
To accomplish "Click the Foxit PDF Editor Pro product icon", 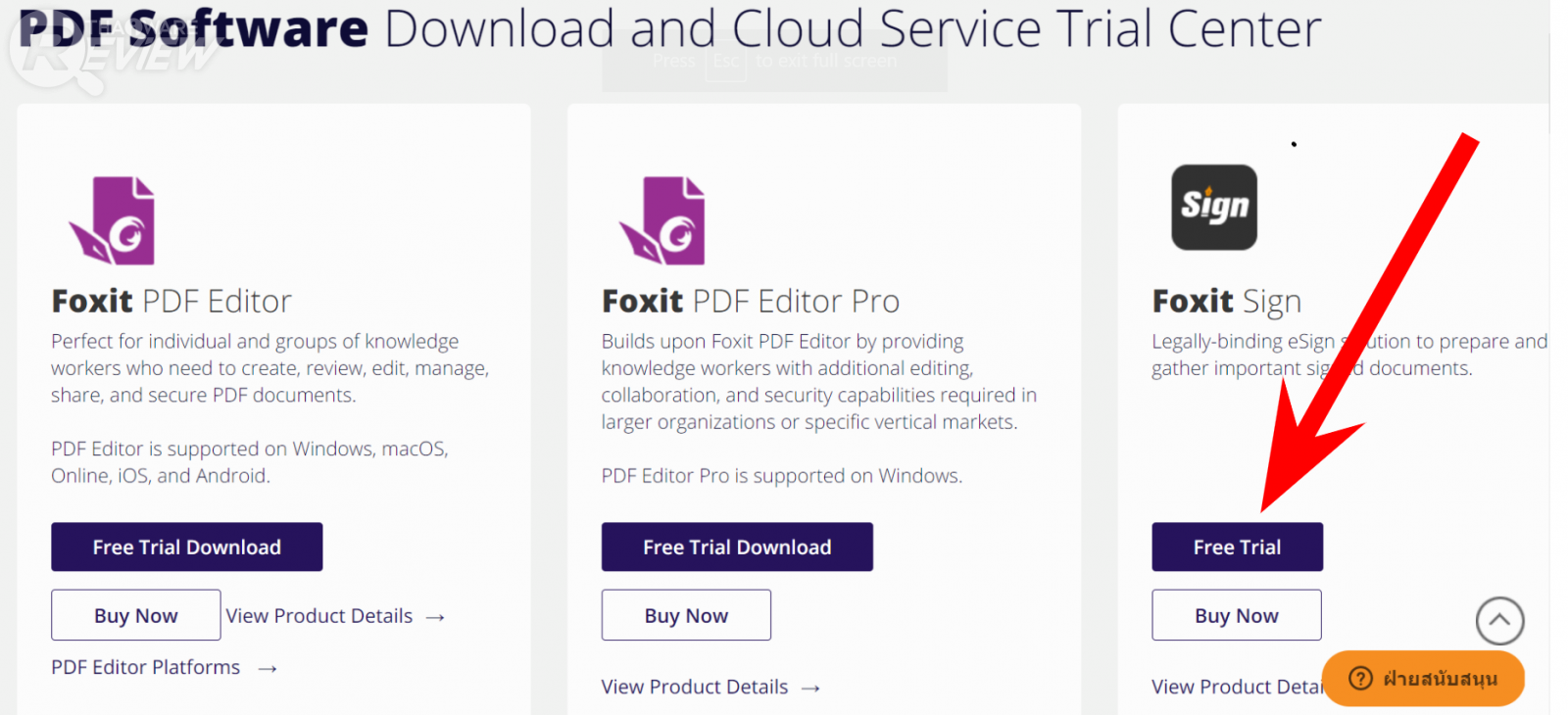I will (662, 220).
